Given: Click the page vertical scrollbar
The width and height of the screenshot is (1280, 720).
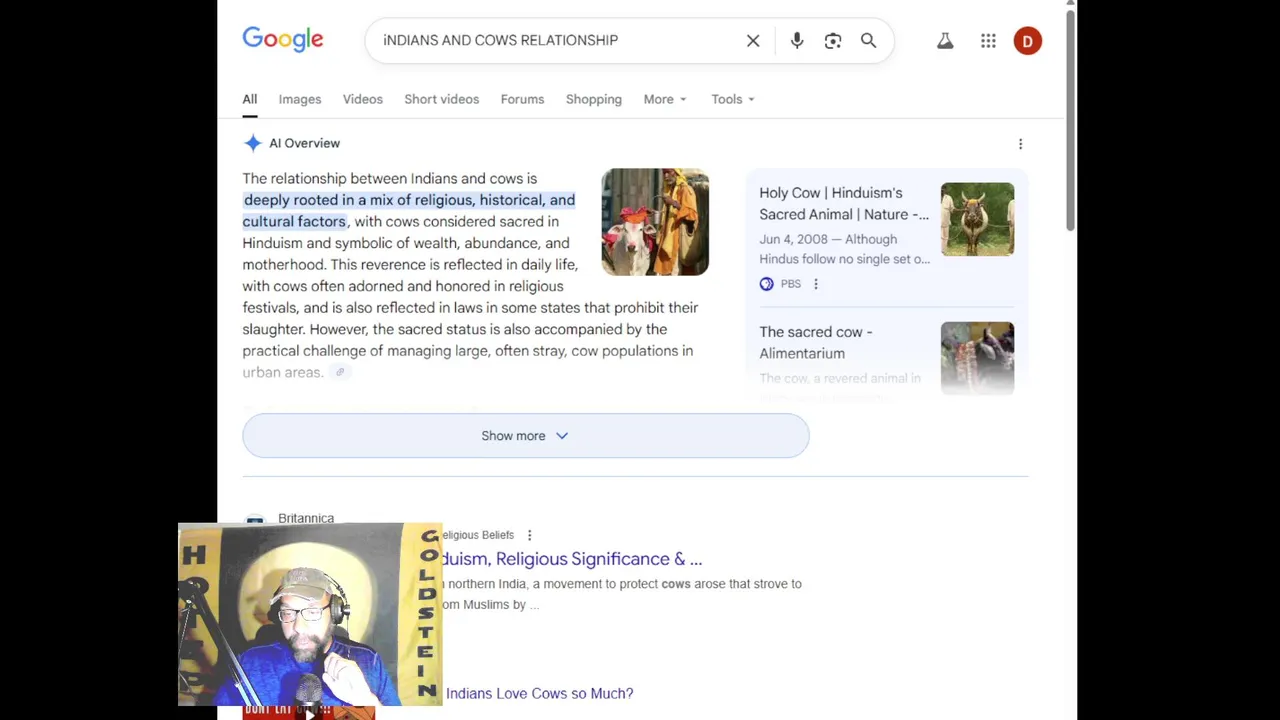Looking at the screenshot, I should pyautogui.click(x=1071, y=120).
